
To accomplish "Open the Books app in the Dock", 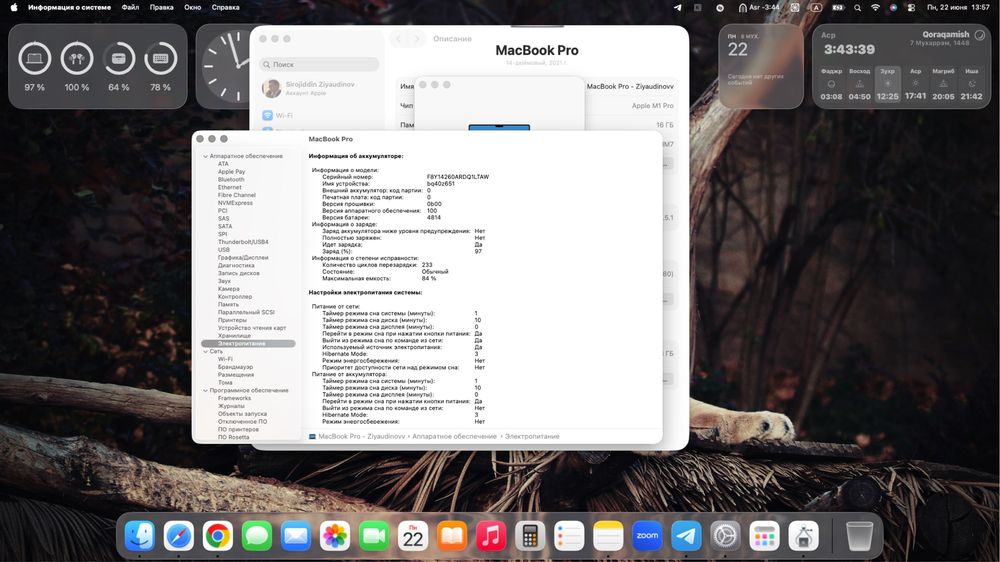I will click(x=452, y=536).
